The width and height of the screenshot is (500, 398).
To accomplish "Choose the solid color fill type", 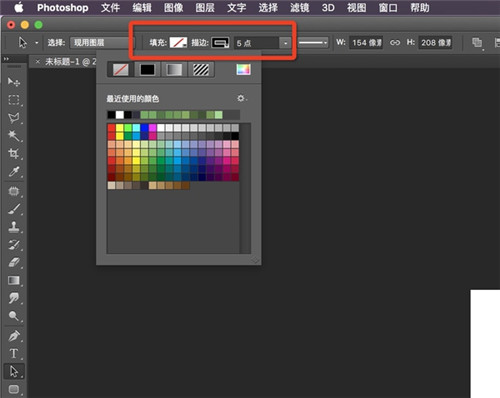I will pyautogui.click(x=147, y=70).
